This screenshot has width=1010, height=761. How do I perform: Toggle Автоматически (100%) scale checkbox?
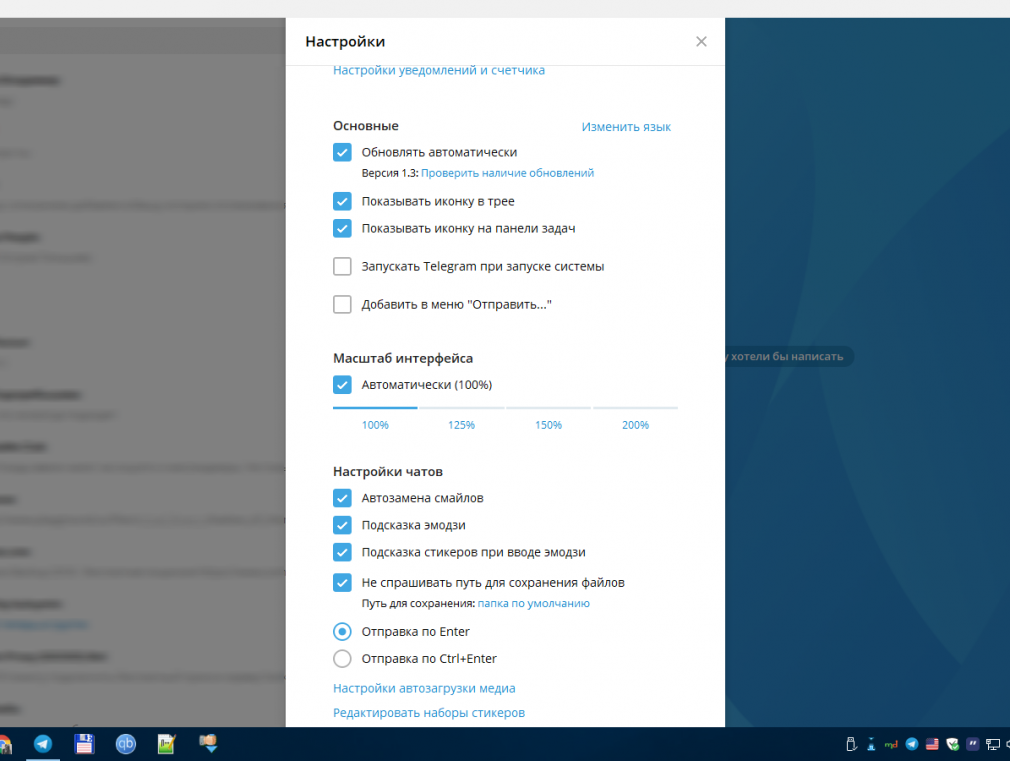[342, 385]
